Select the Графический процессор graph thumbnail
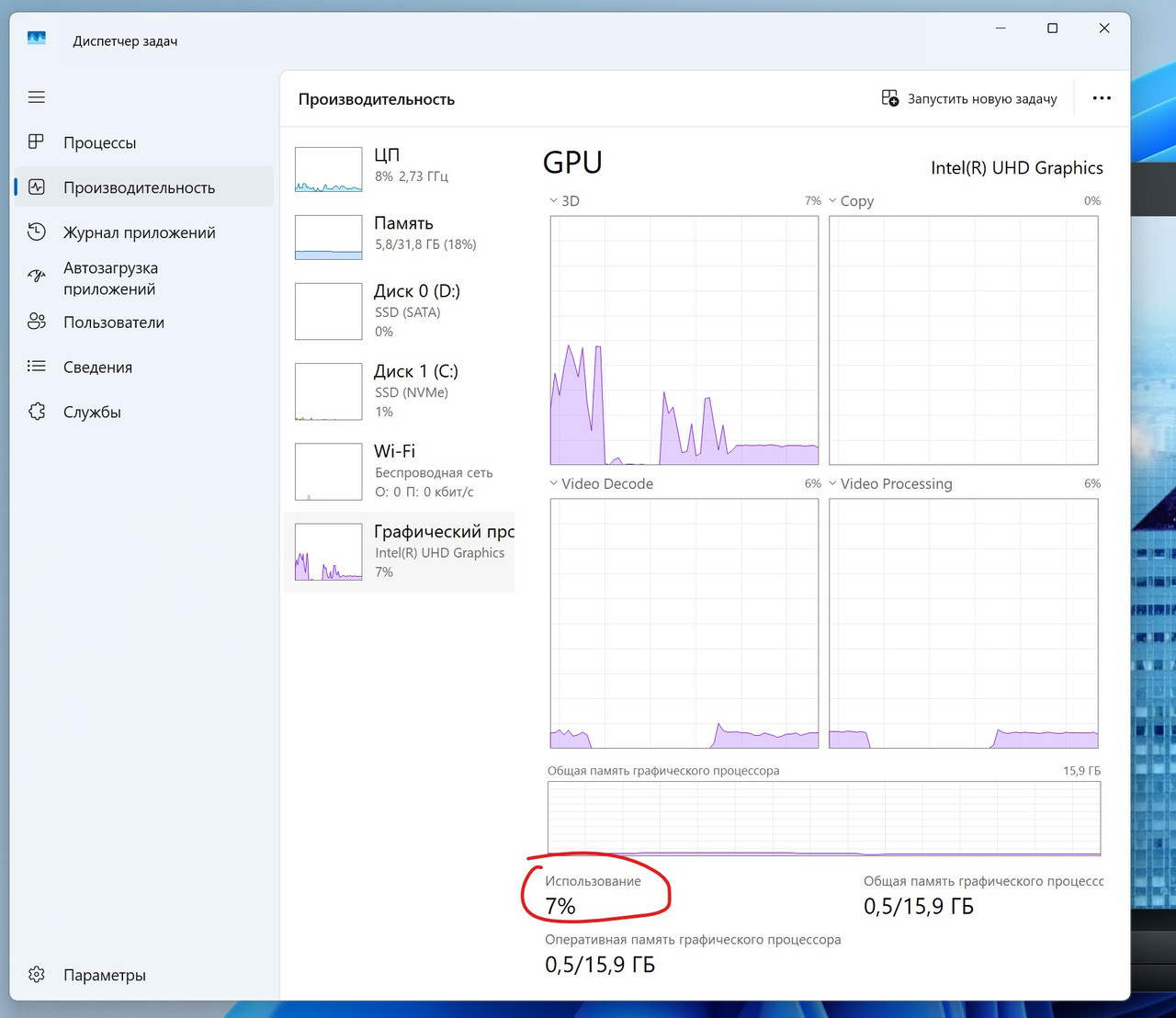 click(x=328, y=552)
